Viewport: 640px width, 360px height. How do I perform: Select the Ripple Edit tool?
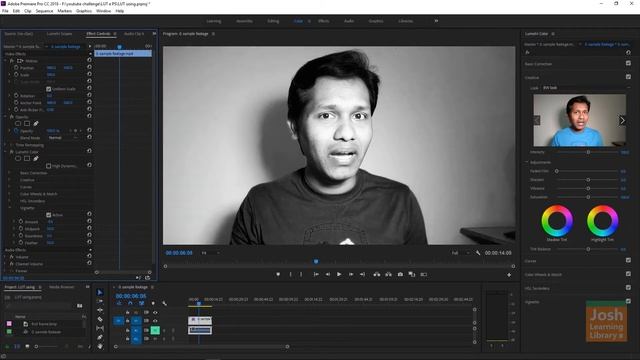[100, 310]
